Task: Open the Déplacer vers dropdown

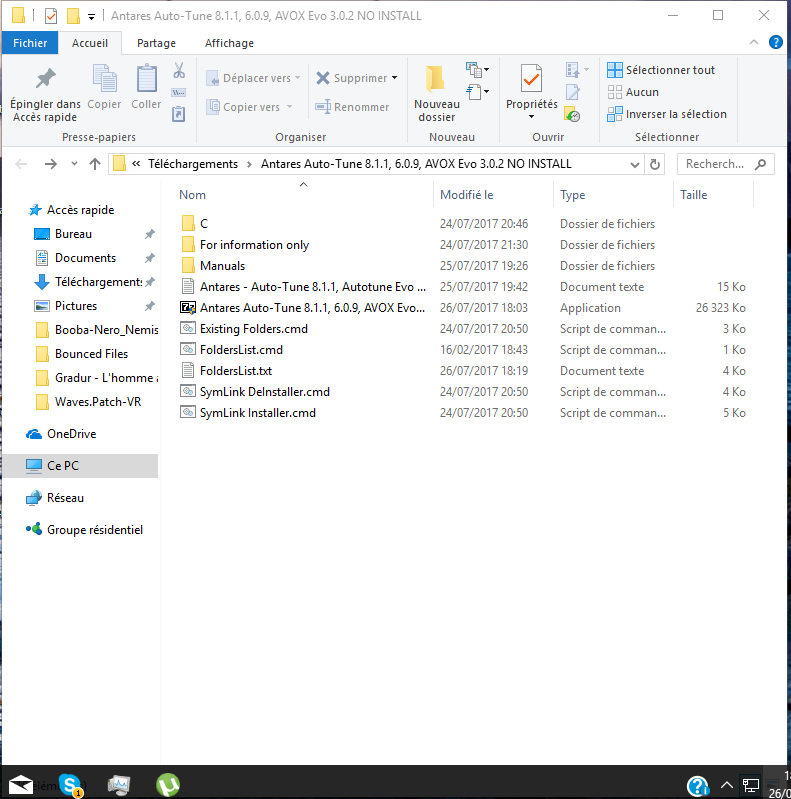Action: coord(297,78)
